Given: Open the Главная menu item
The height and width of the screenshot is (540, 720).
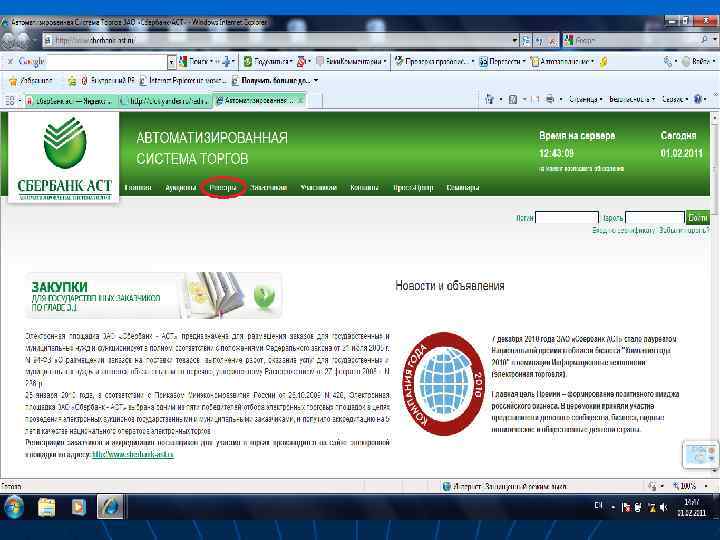Looking at the screenshot, I should [x=138, y=187].
